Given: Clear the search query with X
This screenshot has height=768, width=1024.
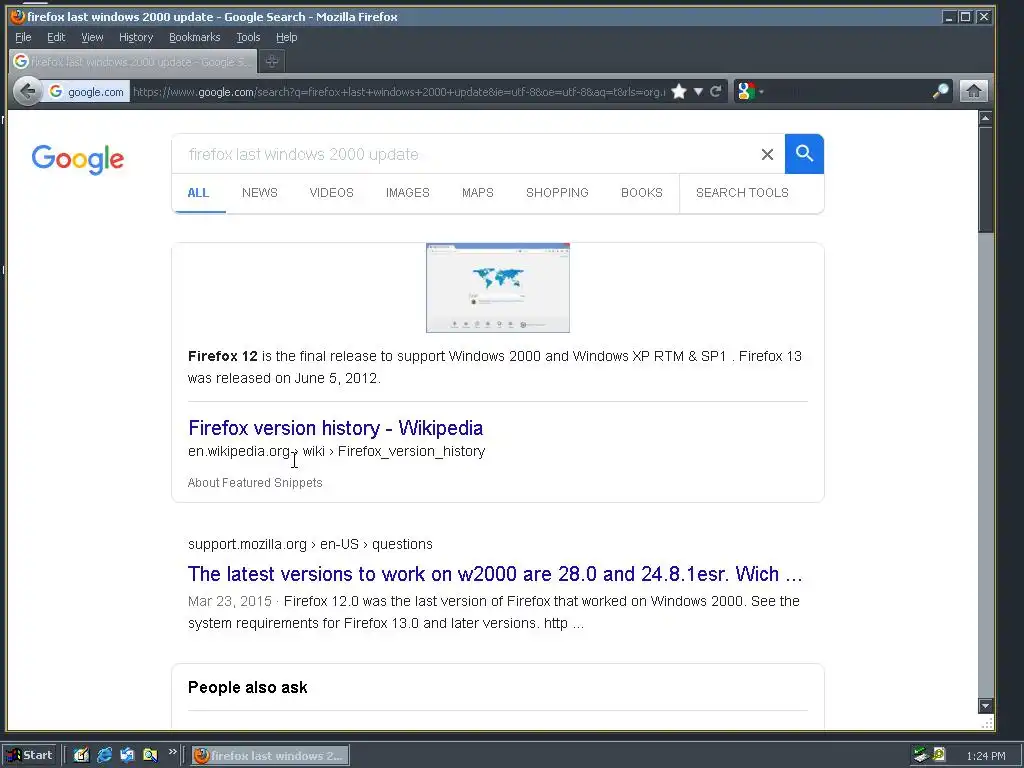Looking at the screenshot, I should coord(767,154).
